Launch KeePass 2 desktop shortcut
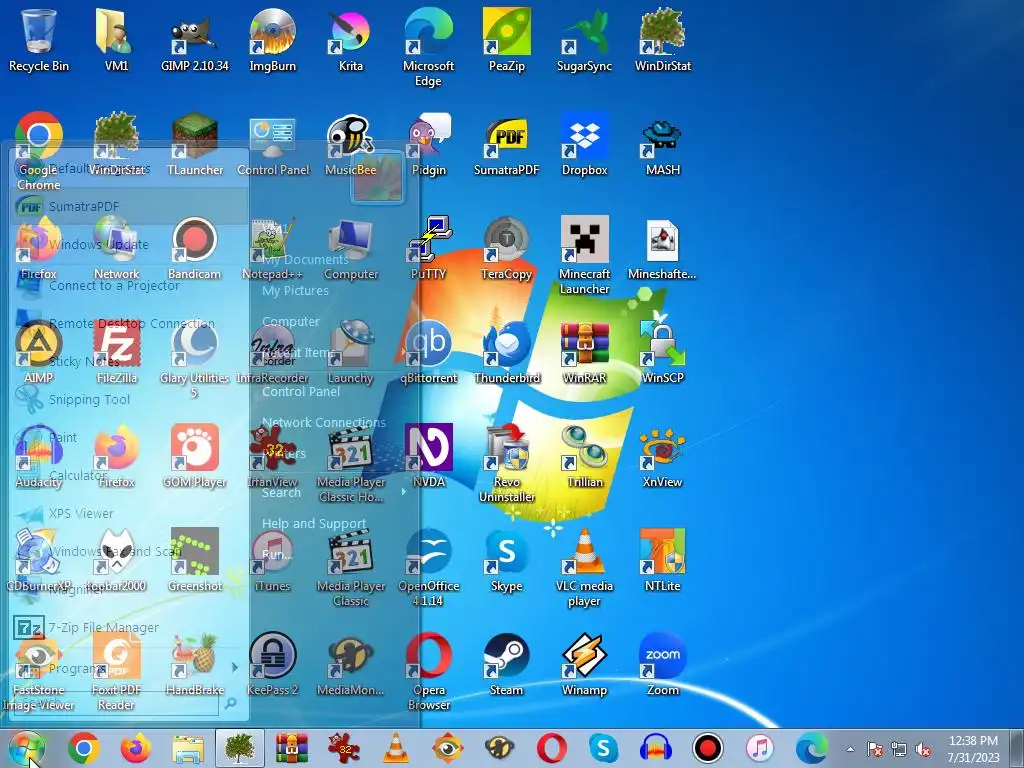 [x=272, y=664]
